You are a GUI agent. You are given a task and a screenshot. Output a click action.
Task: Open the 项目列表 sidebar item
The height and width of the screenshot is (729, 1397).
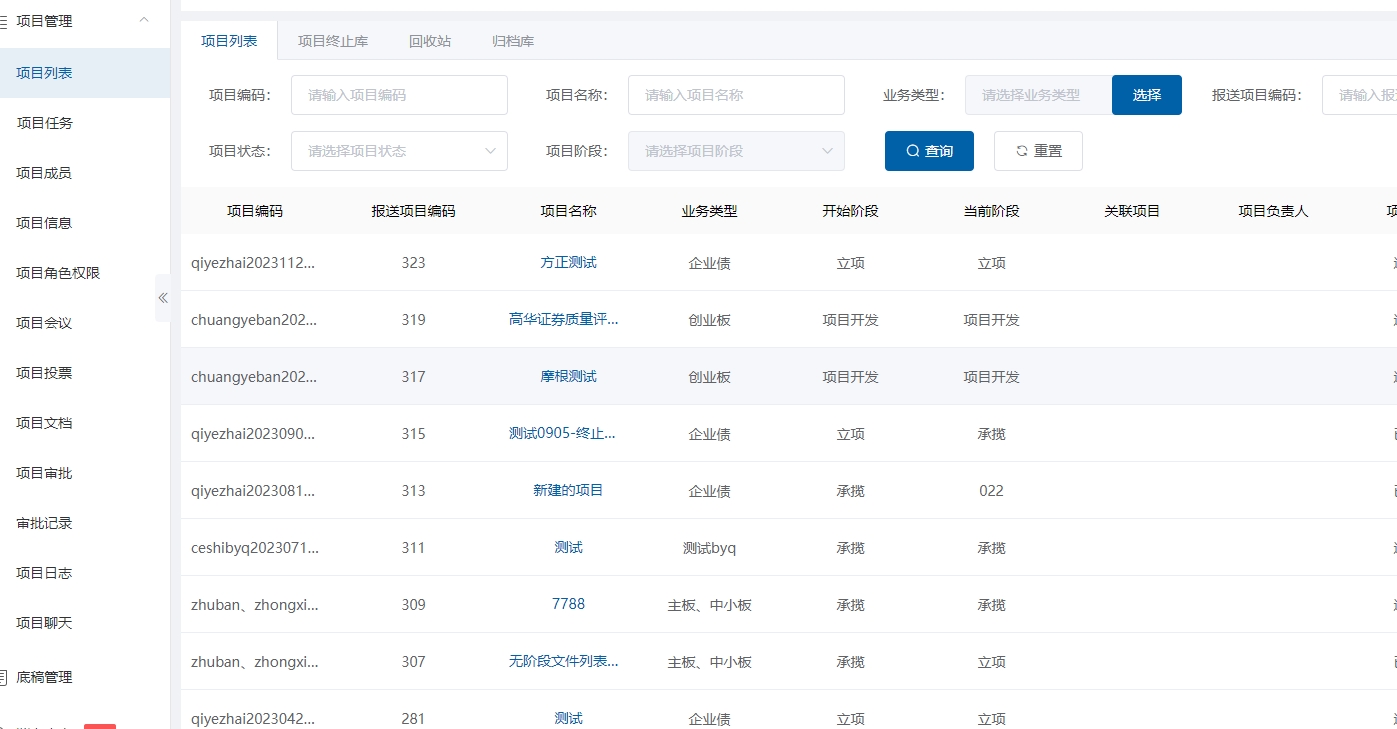point(85,73)
